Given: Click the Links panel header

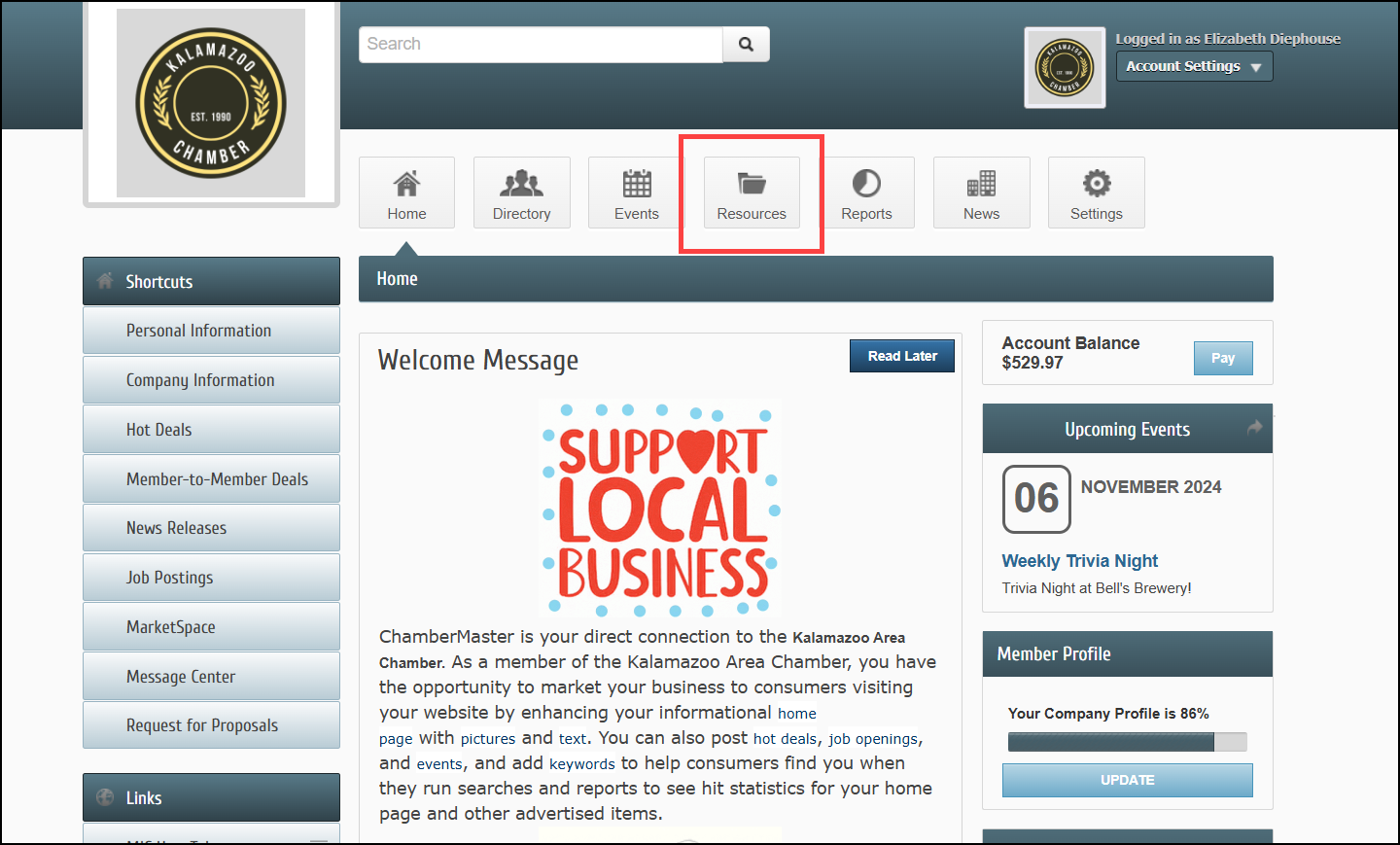Looking at the screenshot, I should [211, 797].
